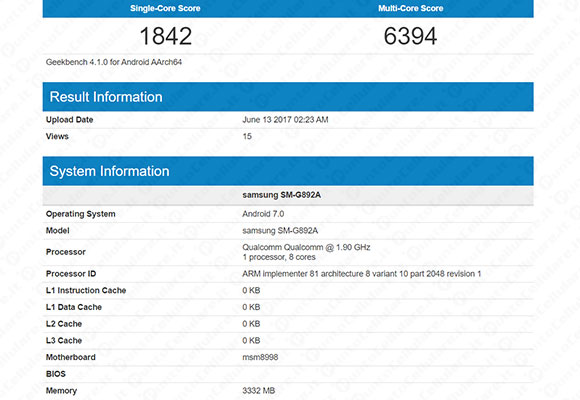Image resolution: width=580 pixels, height=400 pixels.
Task: Click the Memory value 3332 MB
Action: pyautogui.click(x=259, y=391)
